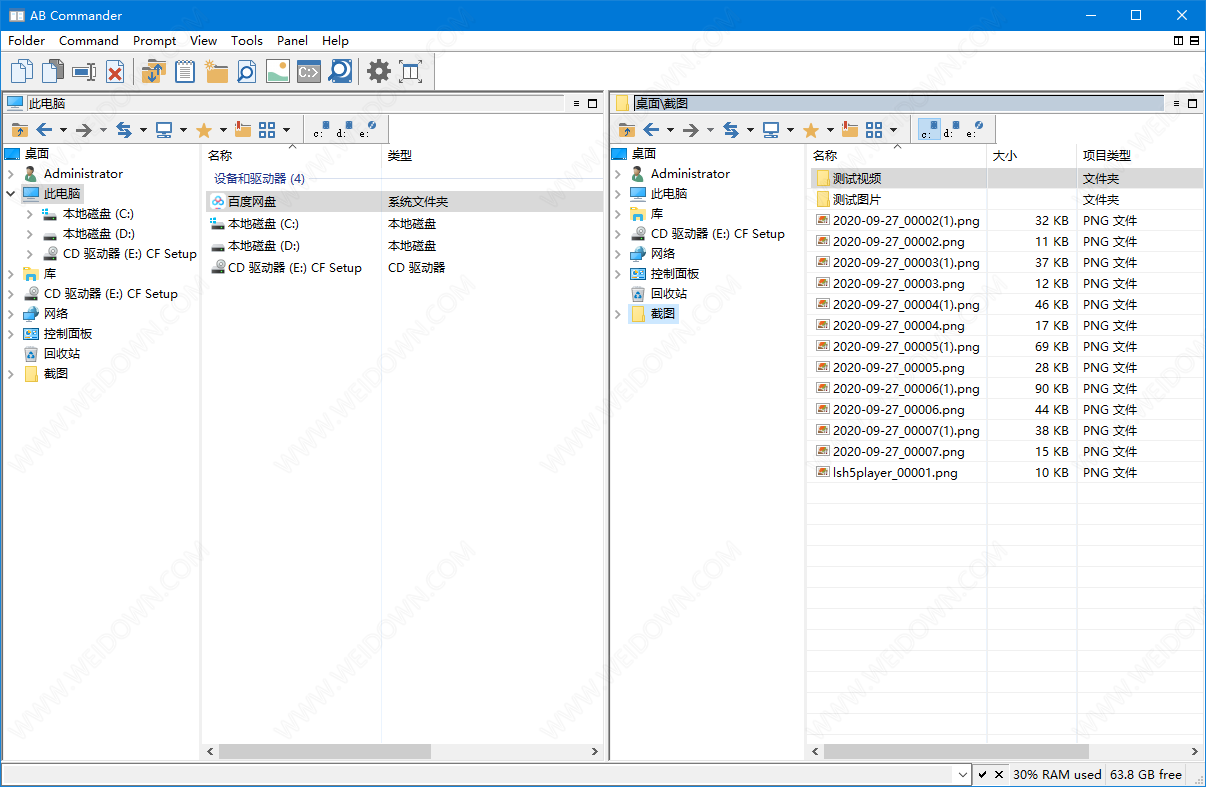Click right panel back arrow
The image size is (1206, 787).
pyautogui.click(x=651, y=130)
